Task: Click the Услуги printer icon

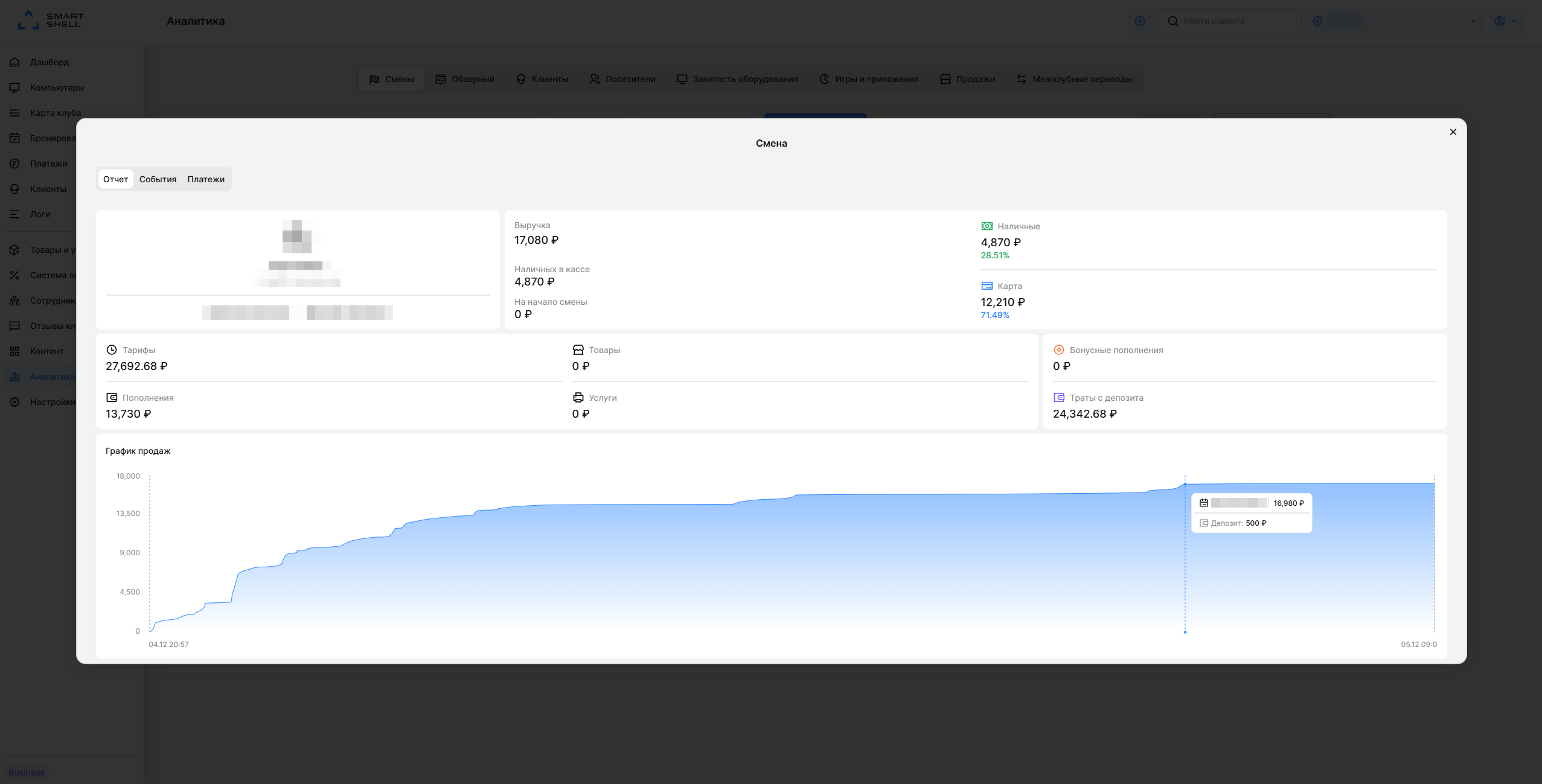Action: point(578,398)
